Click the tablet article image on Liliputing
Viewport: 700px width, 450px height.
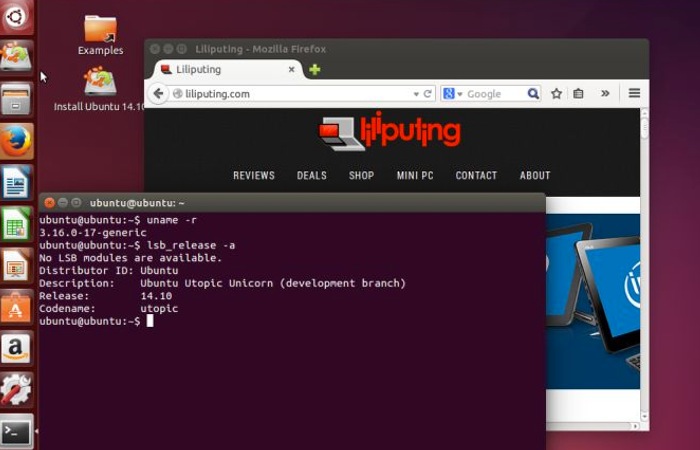(593, 301)
